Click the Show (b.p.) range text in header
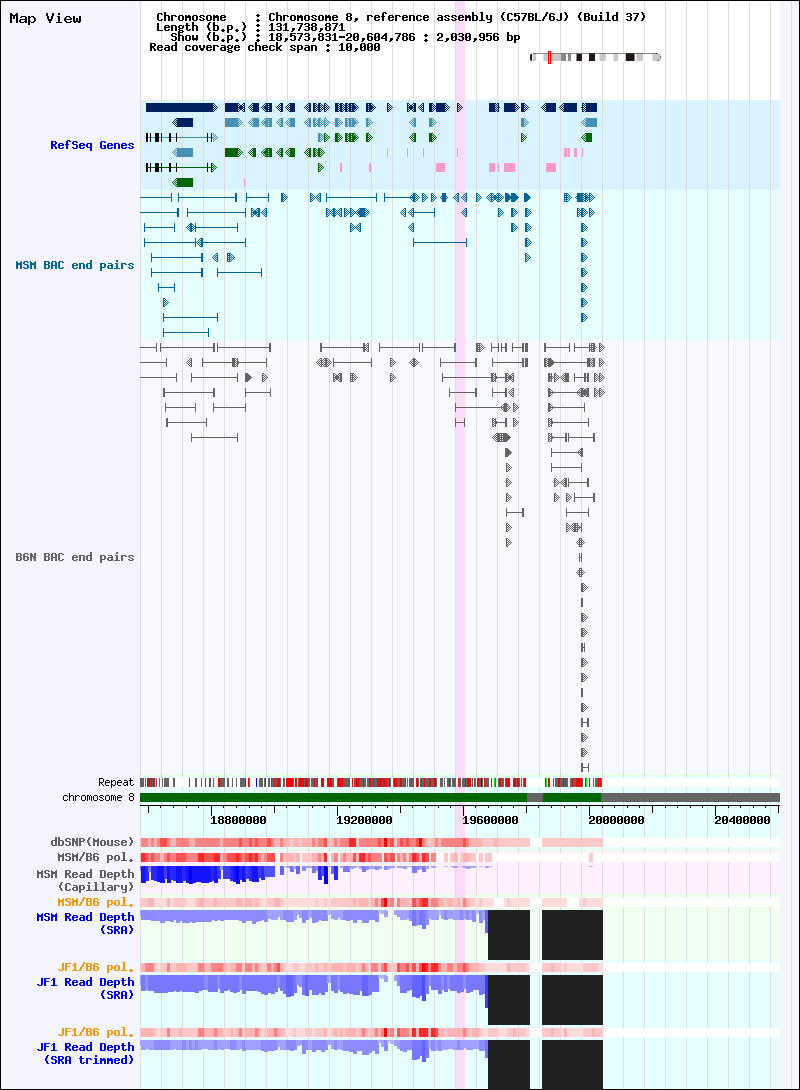Viewport: 800px width, 1090px height. pyautogui.click(x=345, y=37)
